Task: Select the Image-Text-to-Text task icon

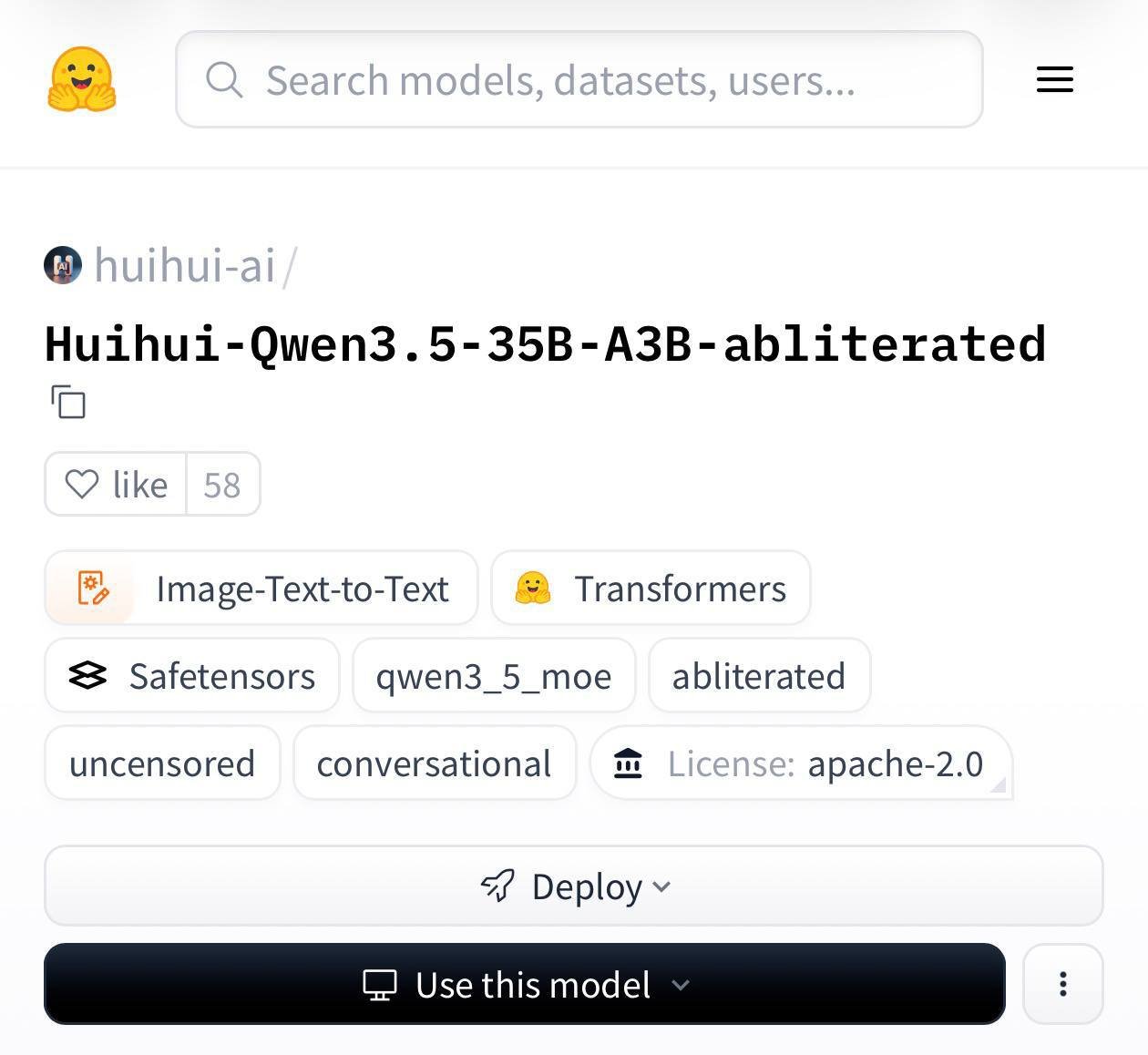Action: pyautogui.click(x=93, y=589)
